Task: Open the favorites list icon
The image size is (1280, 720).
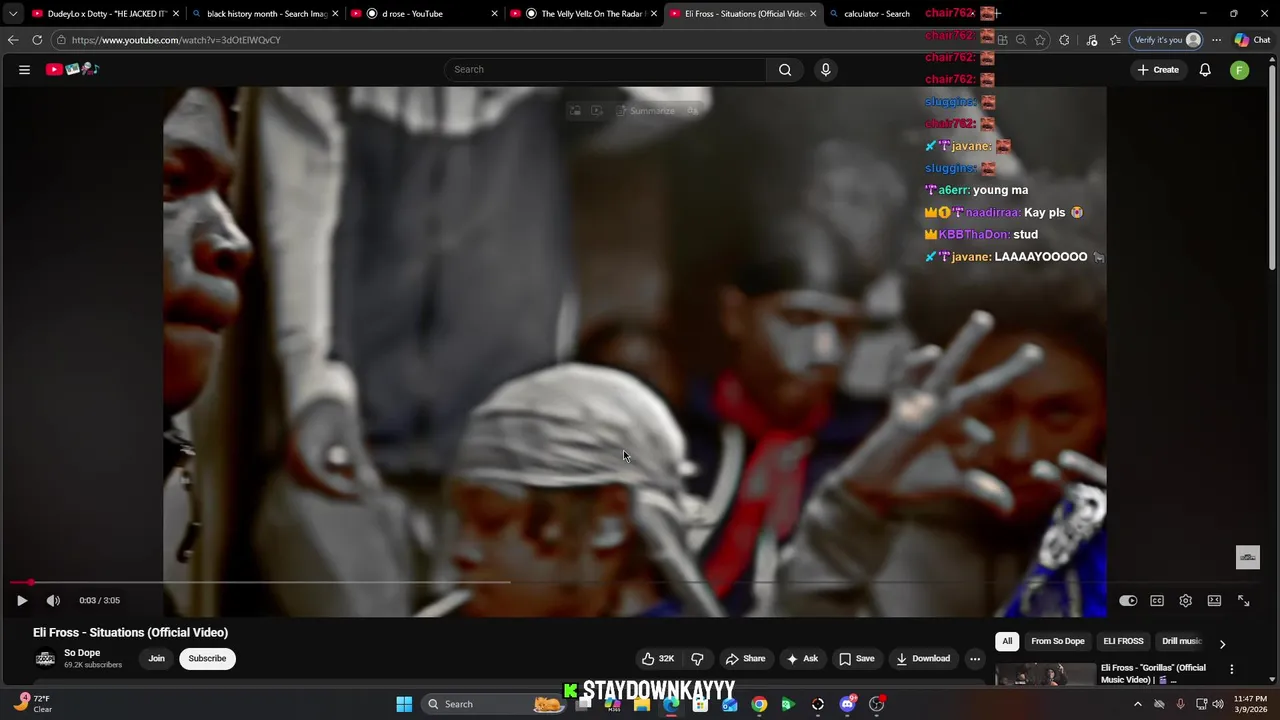Action: 1115,40
